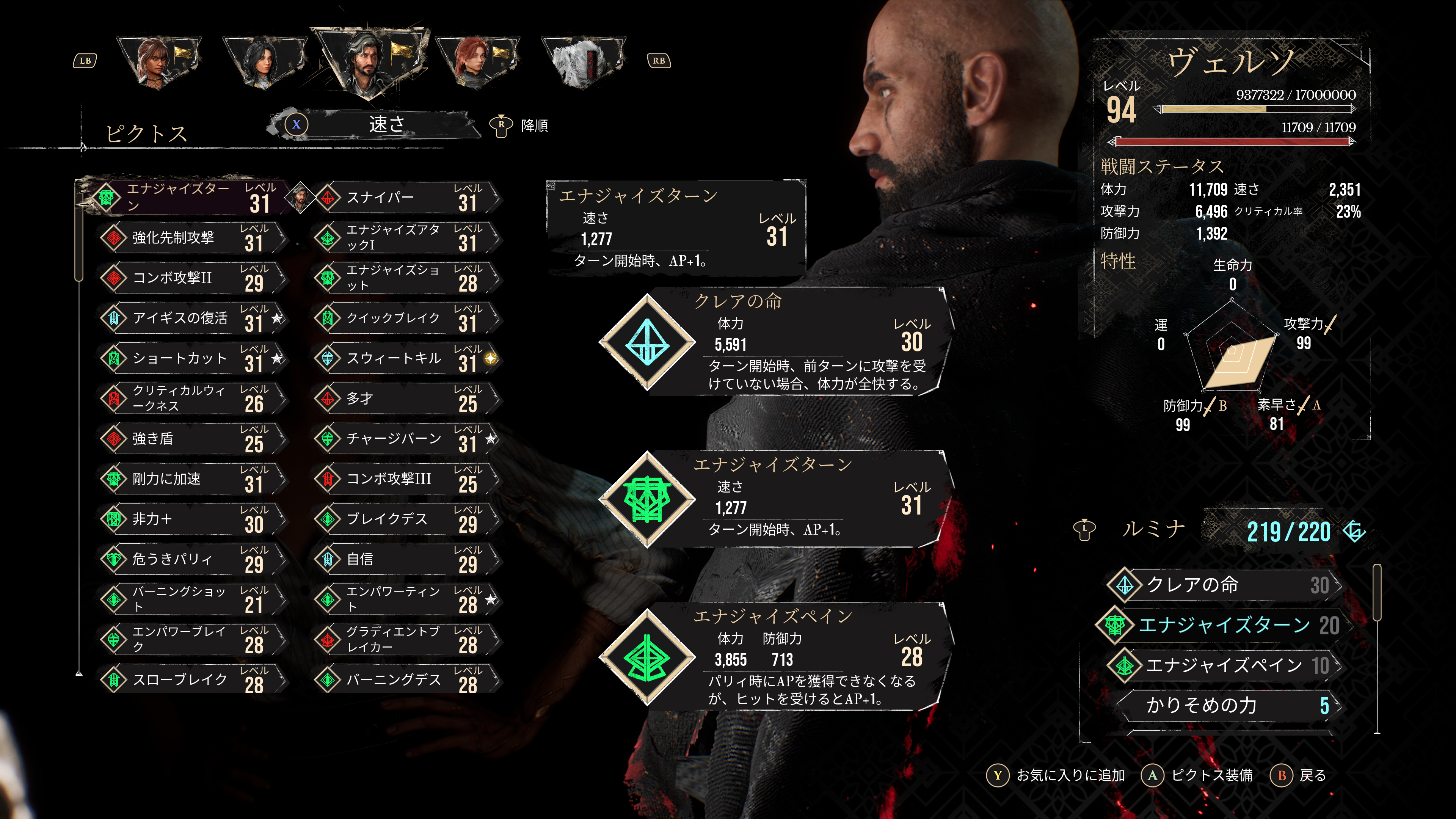Click お気に入りに追加 button
Screen dimensions: 1456x819
1056,775
